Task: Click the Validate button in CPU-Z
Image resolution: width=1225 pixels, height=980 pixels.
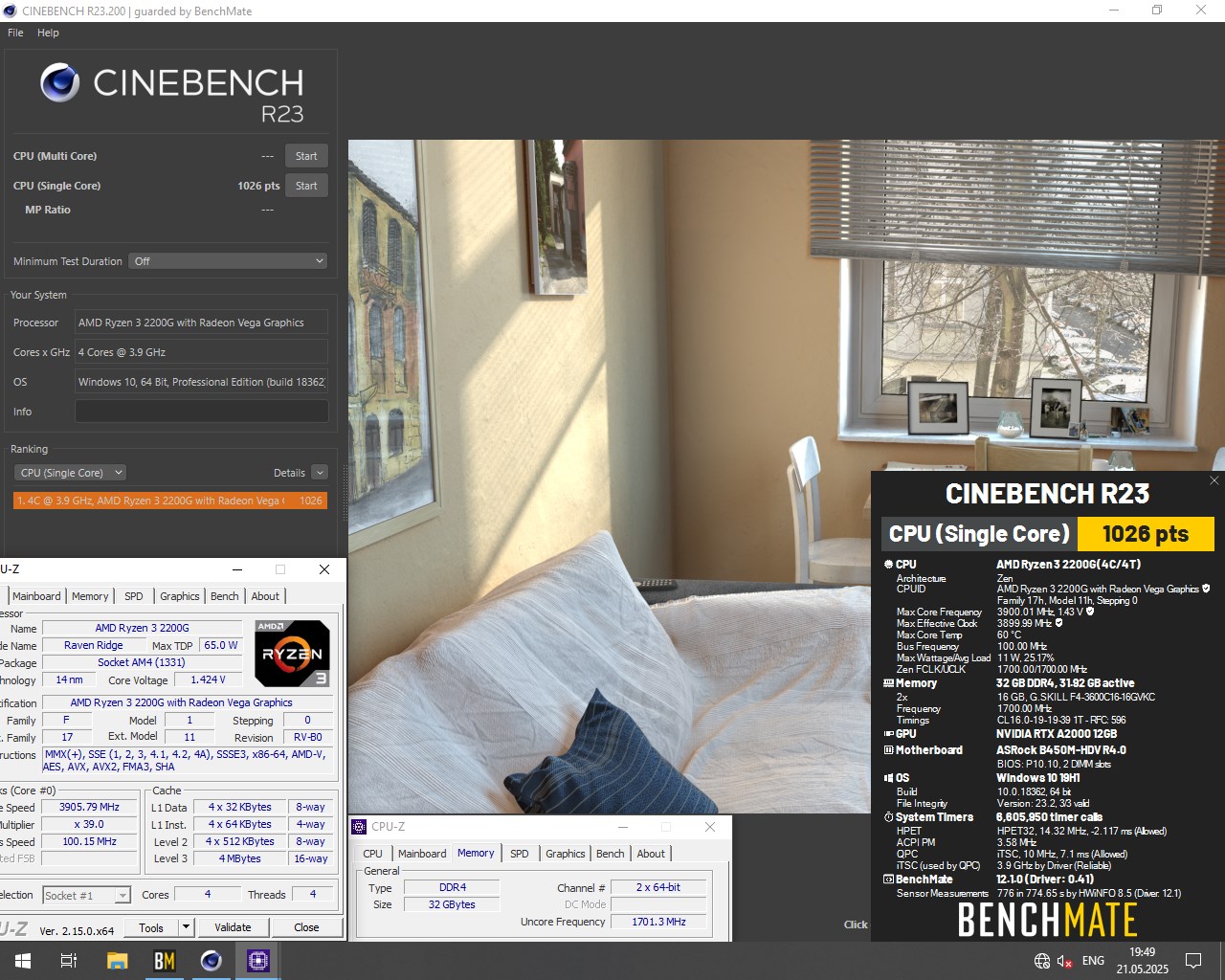Action: [x=233, y=927]
